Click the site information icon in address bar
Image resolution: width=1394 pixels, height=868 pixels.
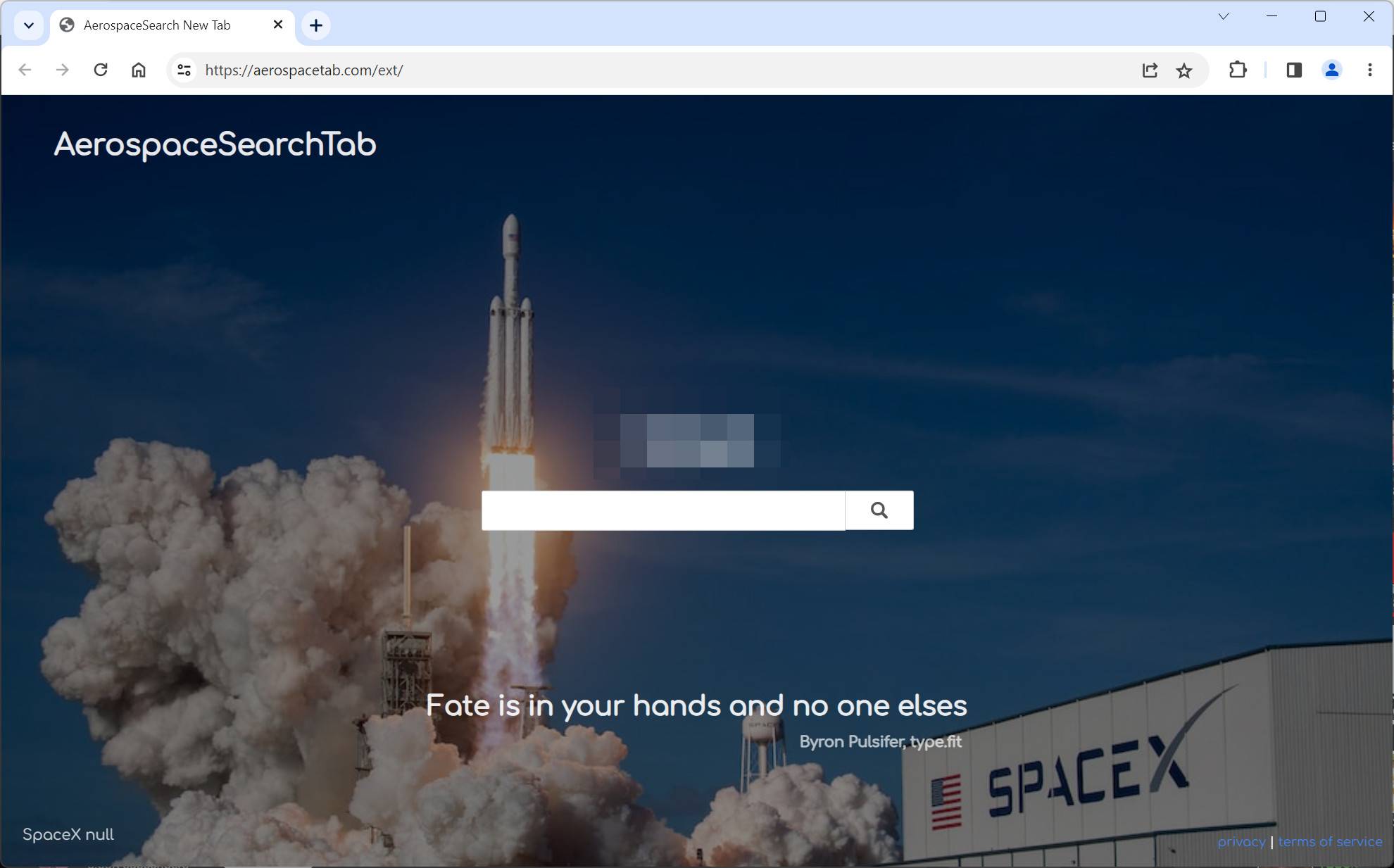[183, 70]
